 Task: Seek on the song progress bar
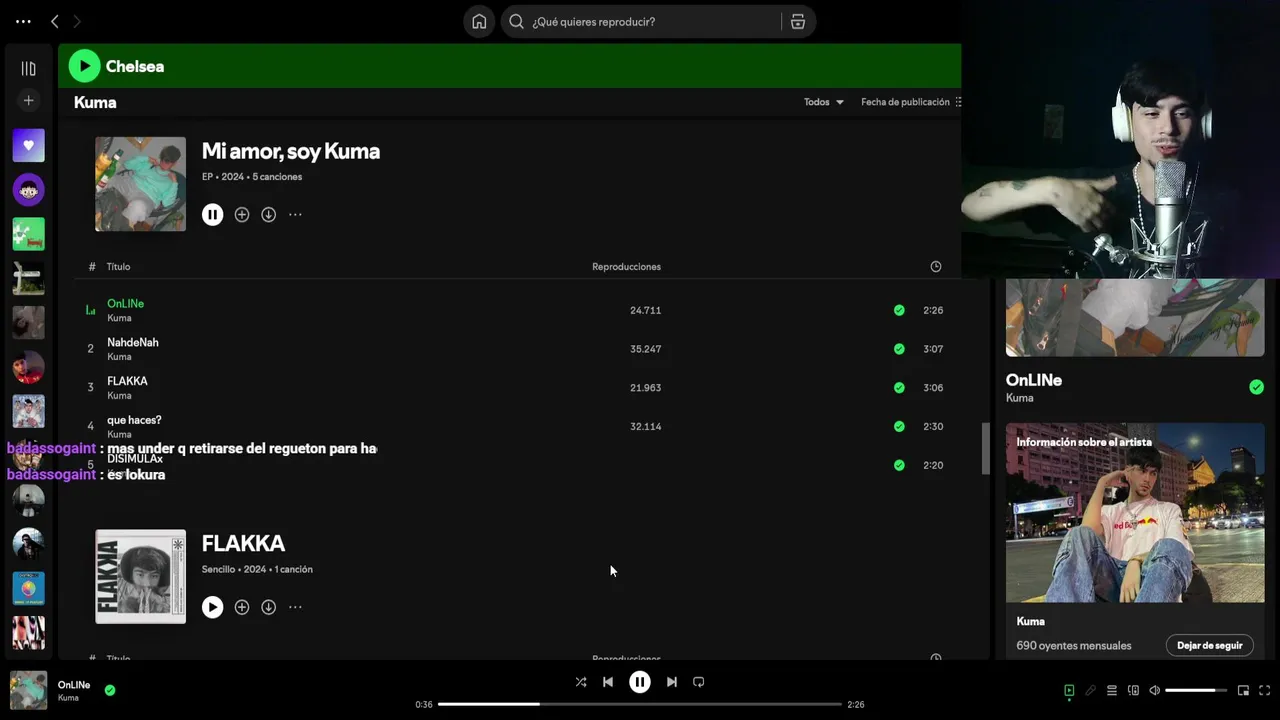[x=640, y=704]
